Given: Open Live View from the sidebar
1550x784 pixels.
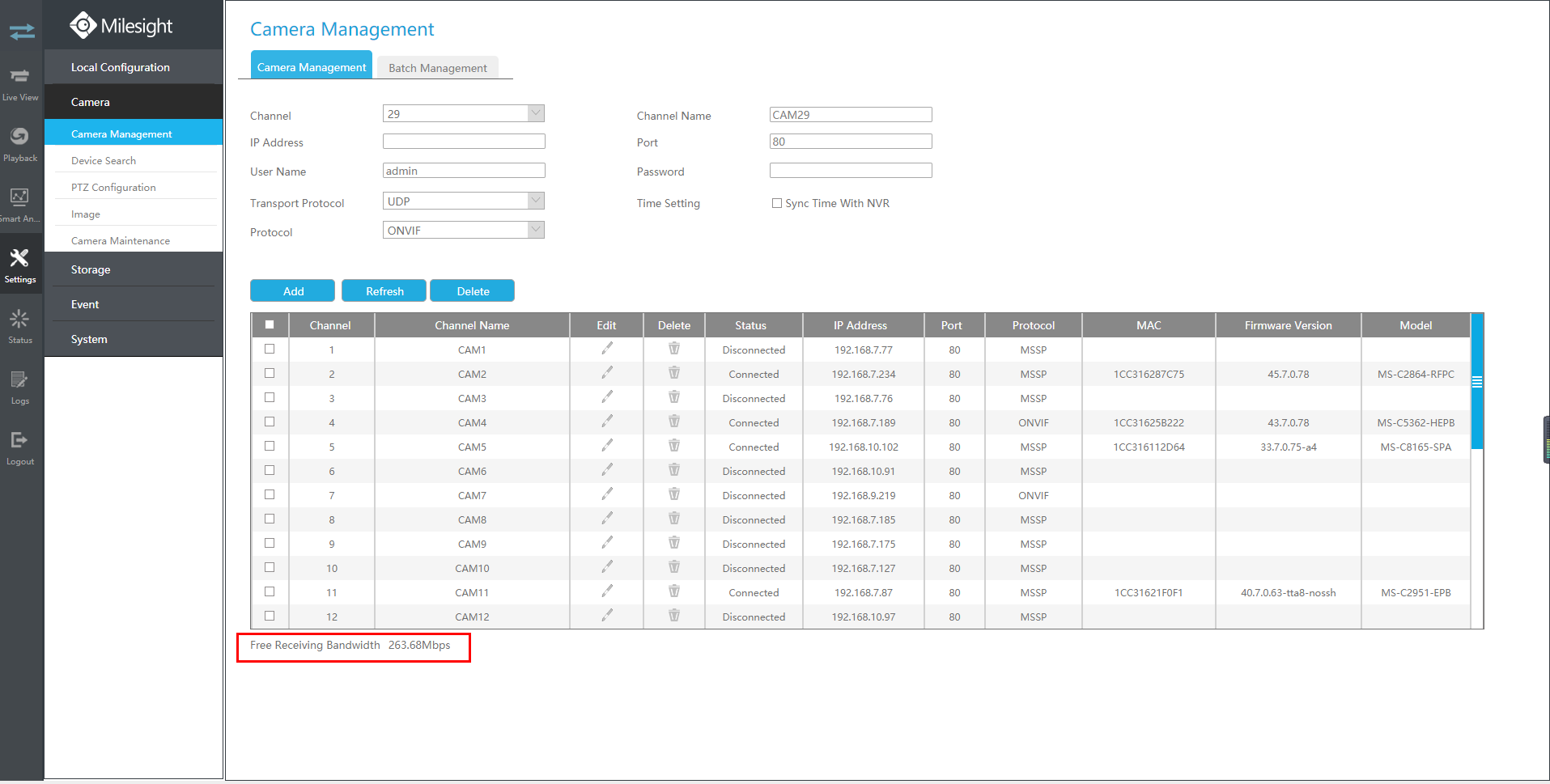Looking at the screenshot, I should click(20, 83).
